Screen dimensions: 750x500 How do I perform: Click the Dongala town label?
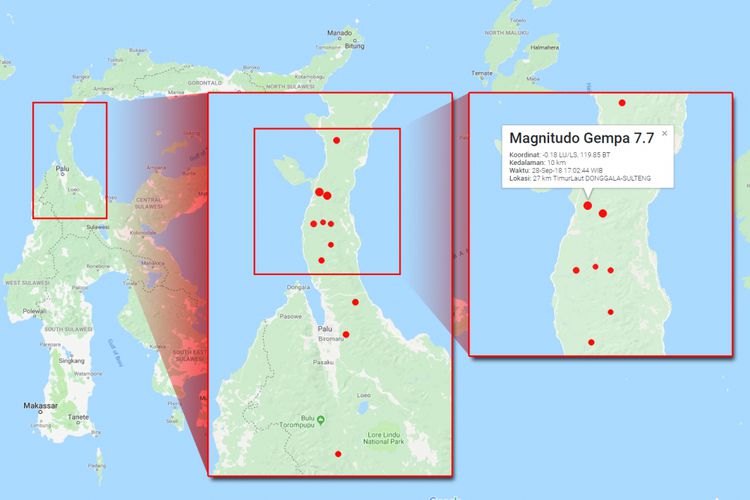[x=297, y=288]
